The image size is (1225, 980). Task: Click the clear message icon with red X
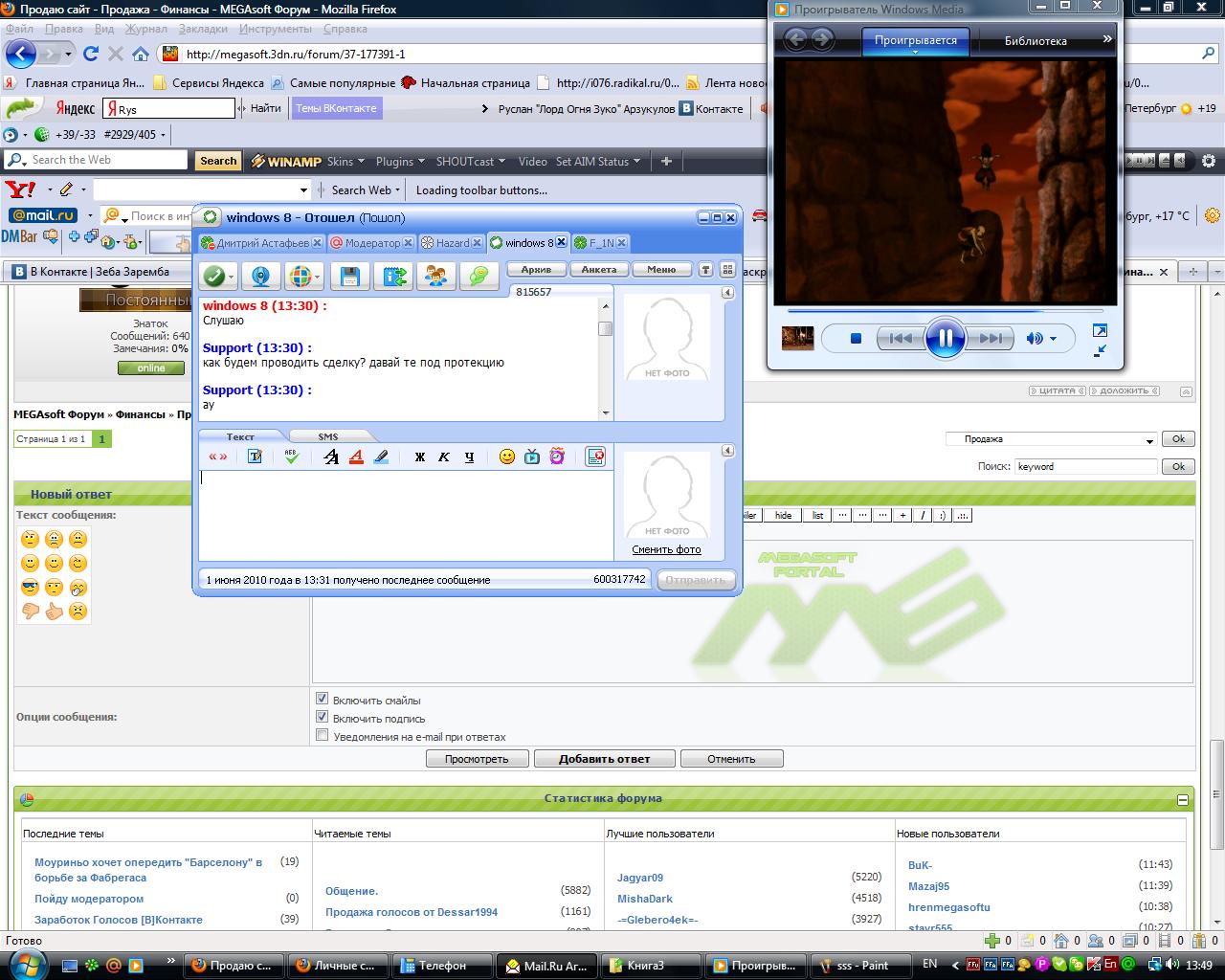(595, 457)
